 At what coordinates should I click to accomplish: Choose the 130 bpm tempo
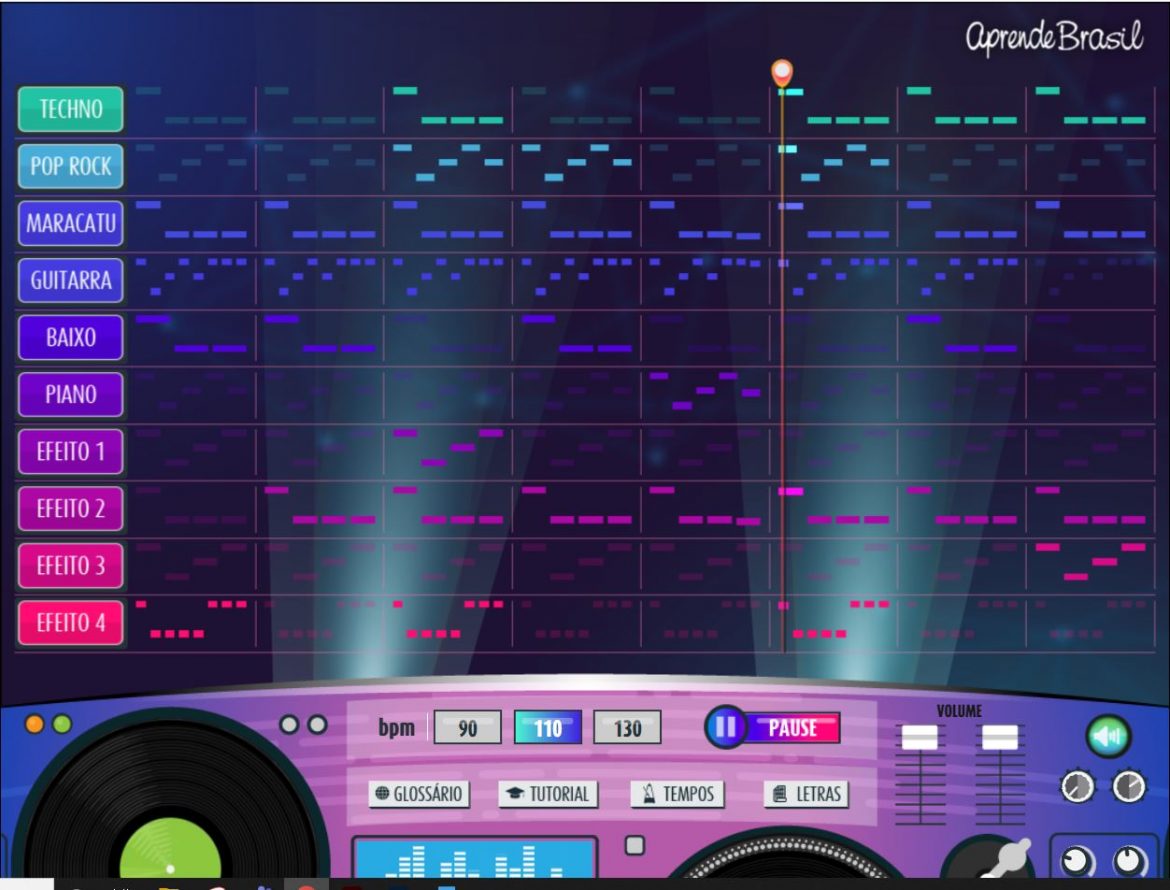point(628,727)
